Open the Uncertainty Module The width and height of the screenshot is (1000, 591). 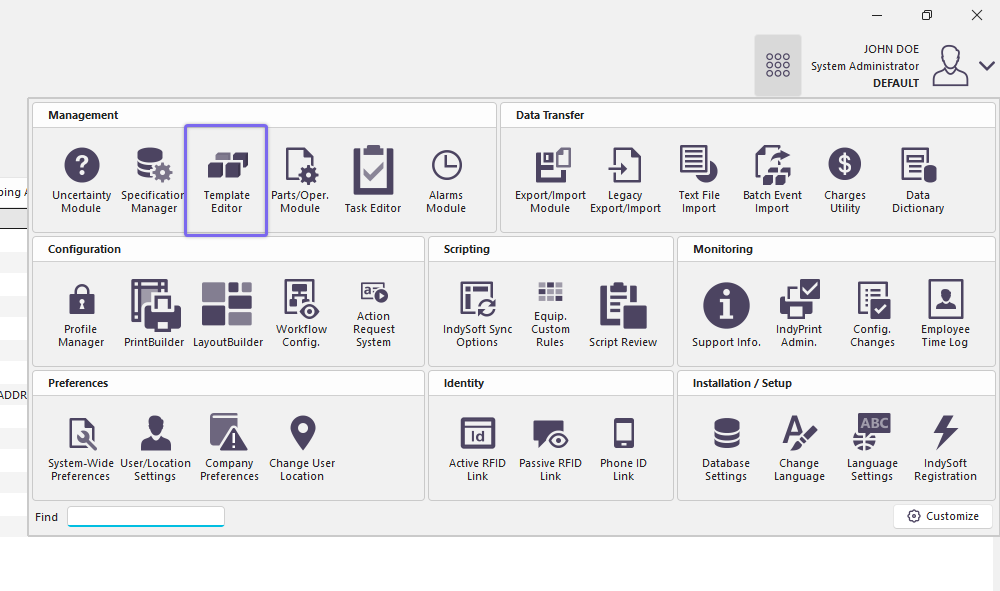81,180
